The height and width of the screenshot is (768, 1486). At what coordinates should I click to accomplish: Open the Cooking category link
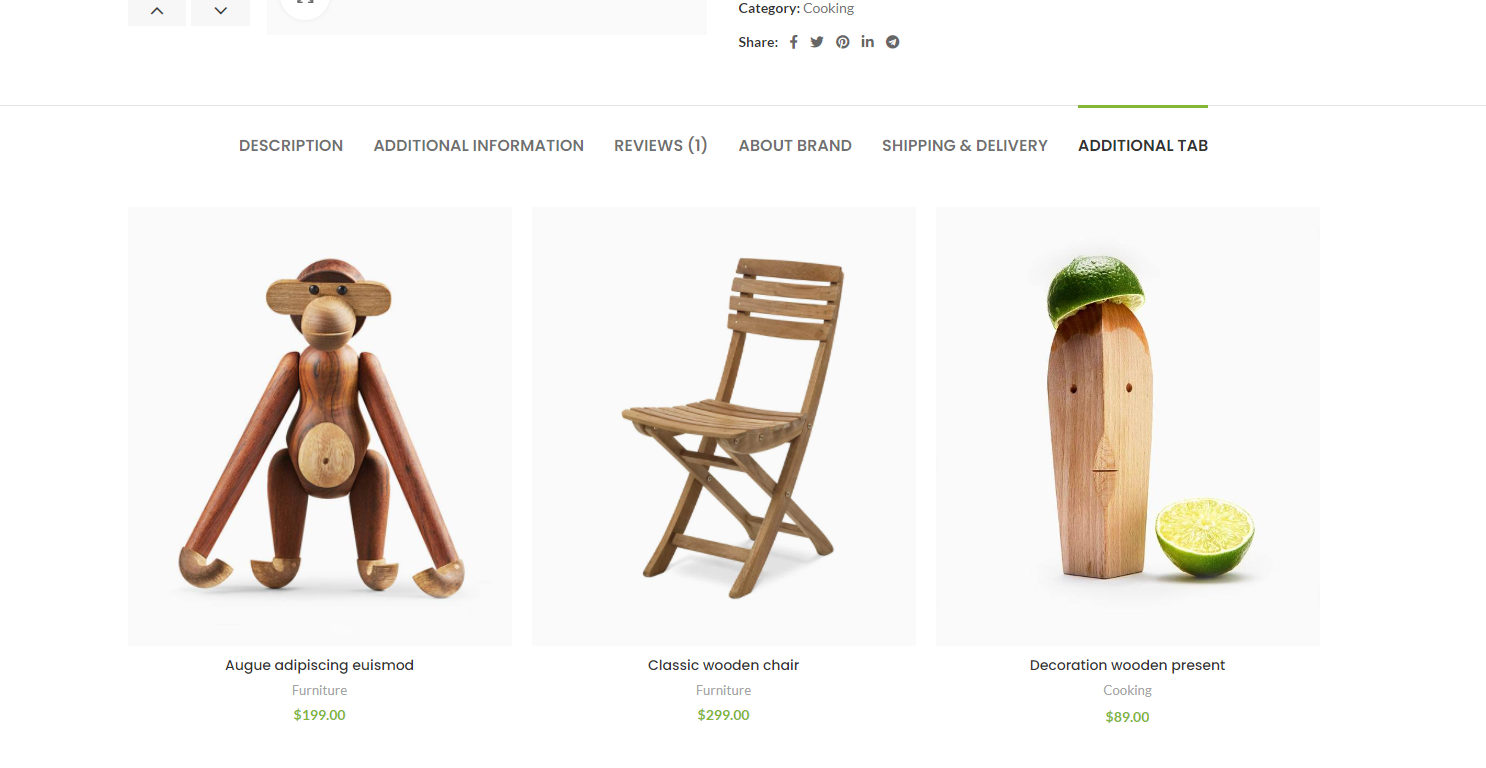click(x=828, y=9)
